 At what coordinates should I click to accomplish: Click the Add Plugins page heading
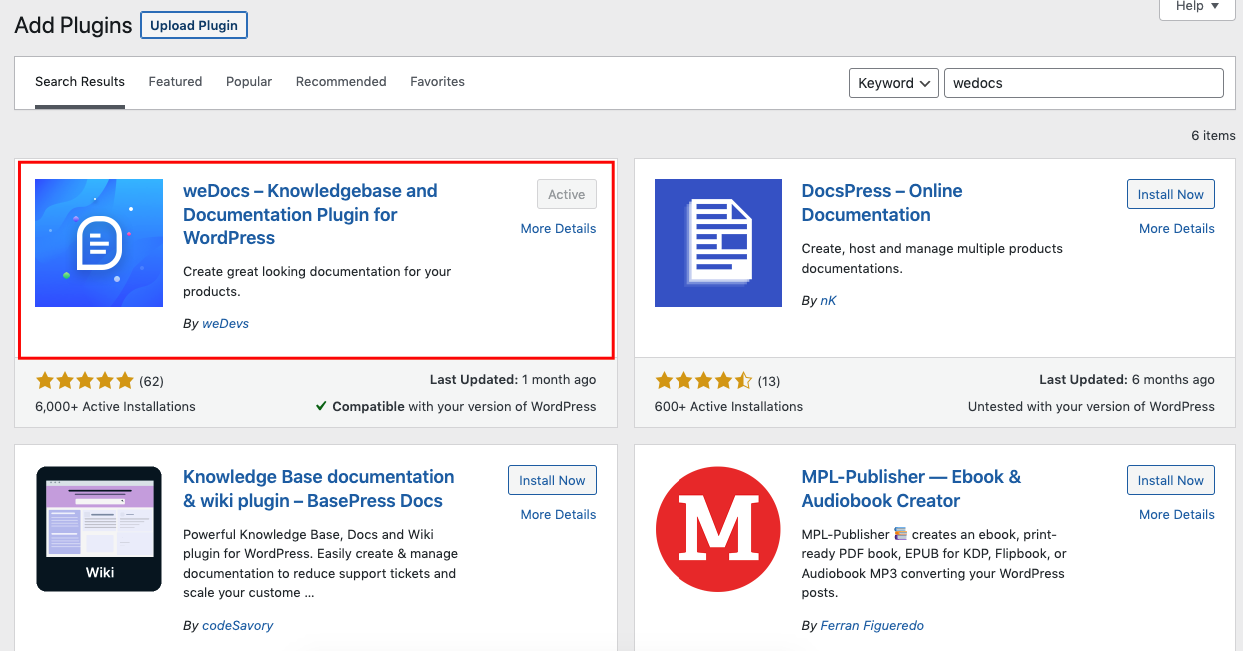tap(73, 26)
